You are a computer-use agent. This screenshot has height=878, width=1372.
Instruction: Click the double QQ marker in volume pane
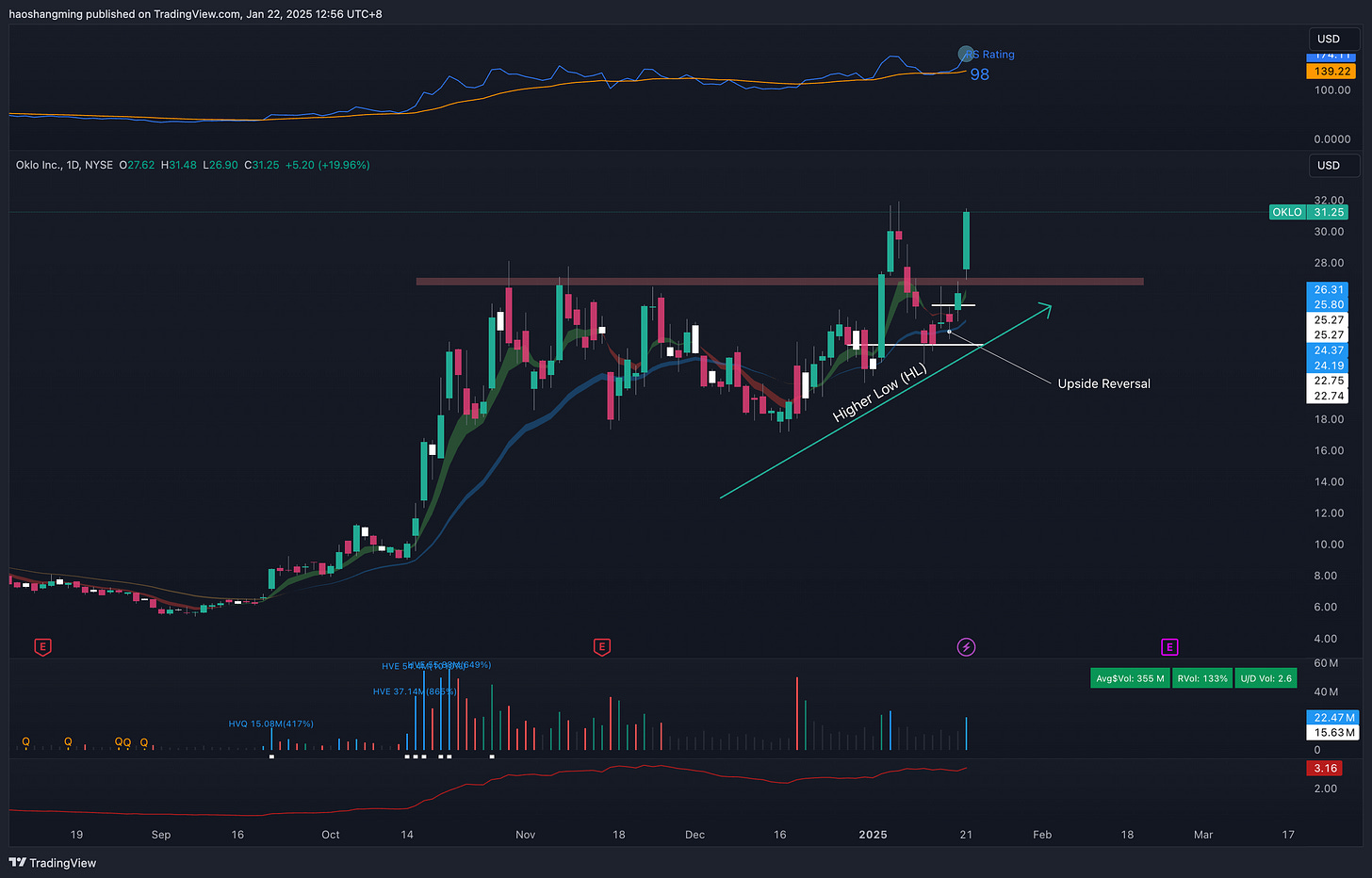point(123,742)
